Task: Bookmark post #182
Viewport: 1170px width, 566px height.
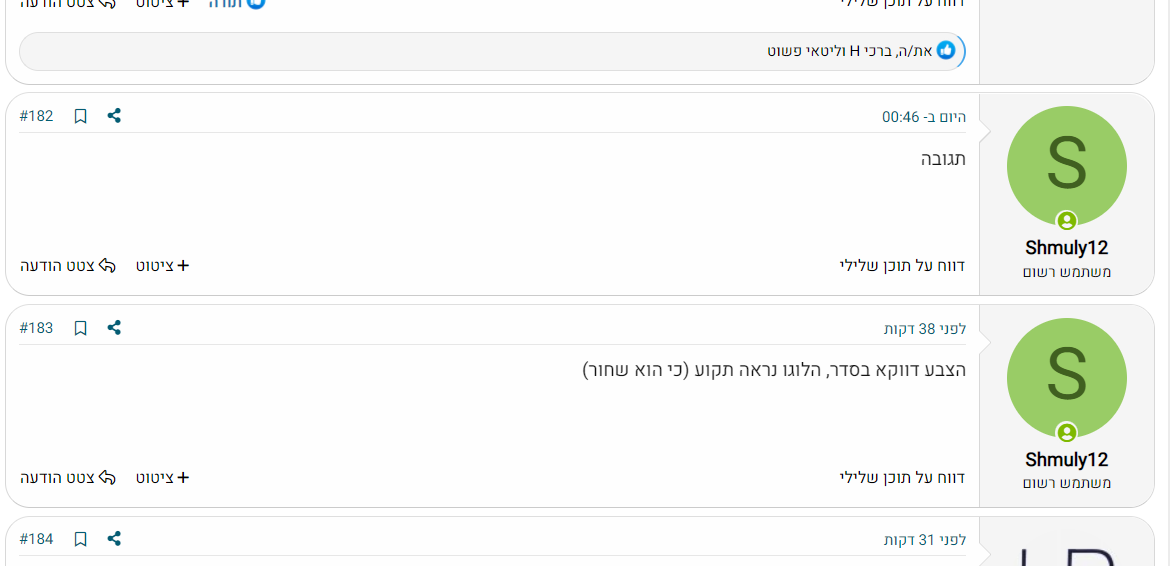Action: 81,116
